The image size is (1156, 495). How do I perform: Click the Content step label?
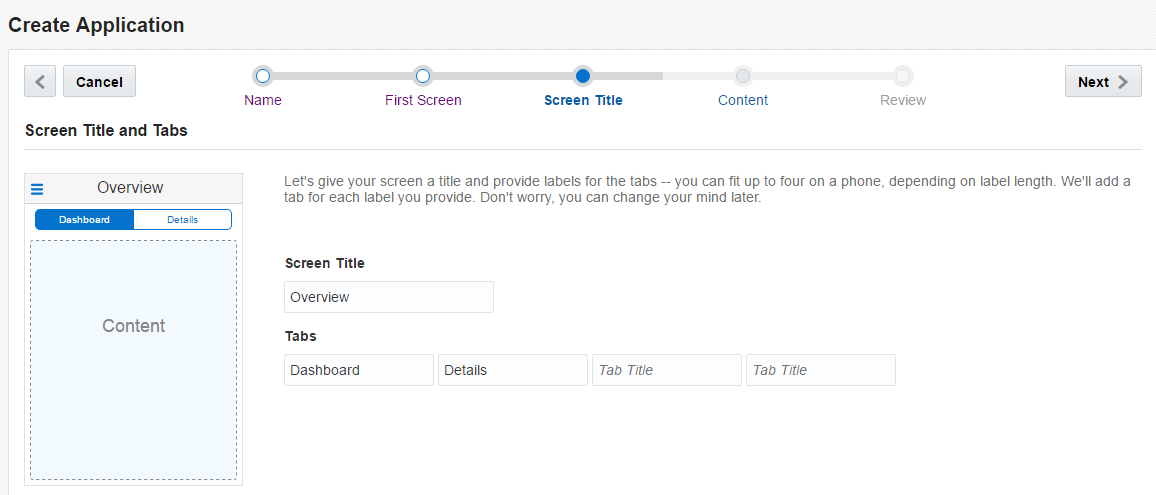[743, 100]
